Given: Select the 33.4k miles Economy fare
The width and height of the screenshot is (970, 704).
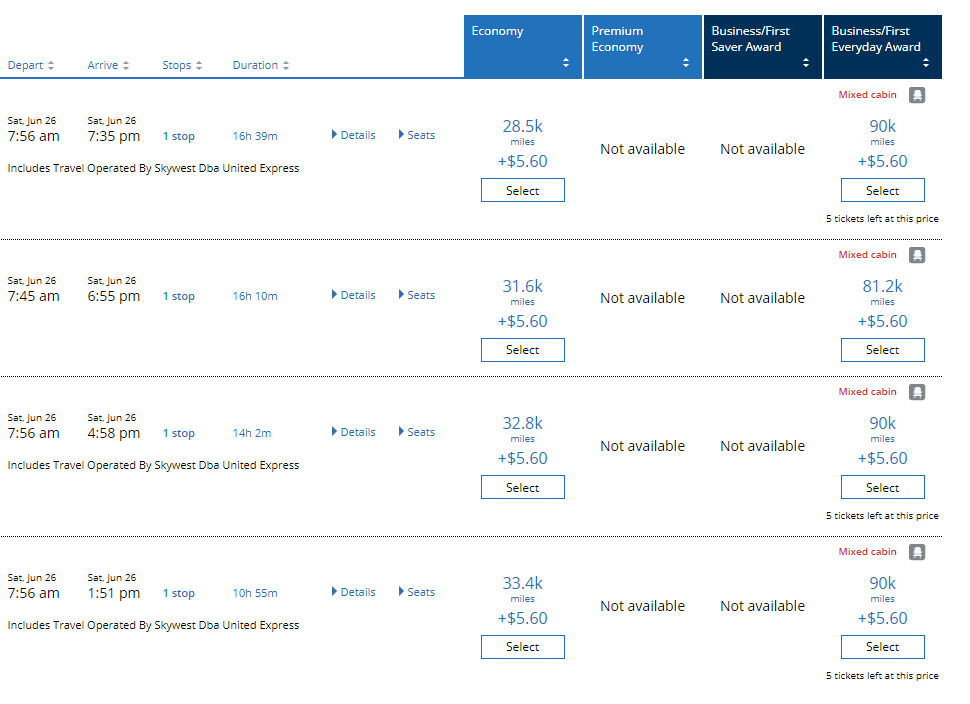Looking at the screenshot, I should point(523,647).
